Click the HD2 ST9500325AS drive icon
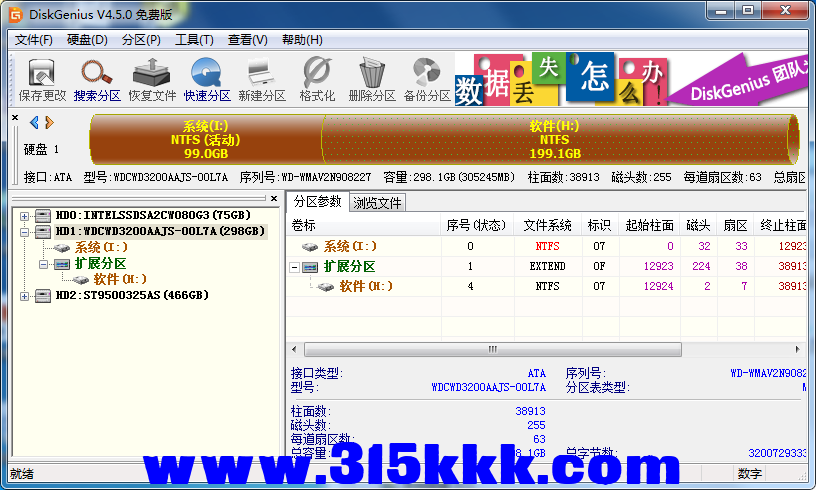Viewport: 816px width, 490px height. 43,295
